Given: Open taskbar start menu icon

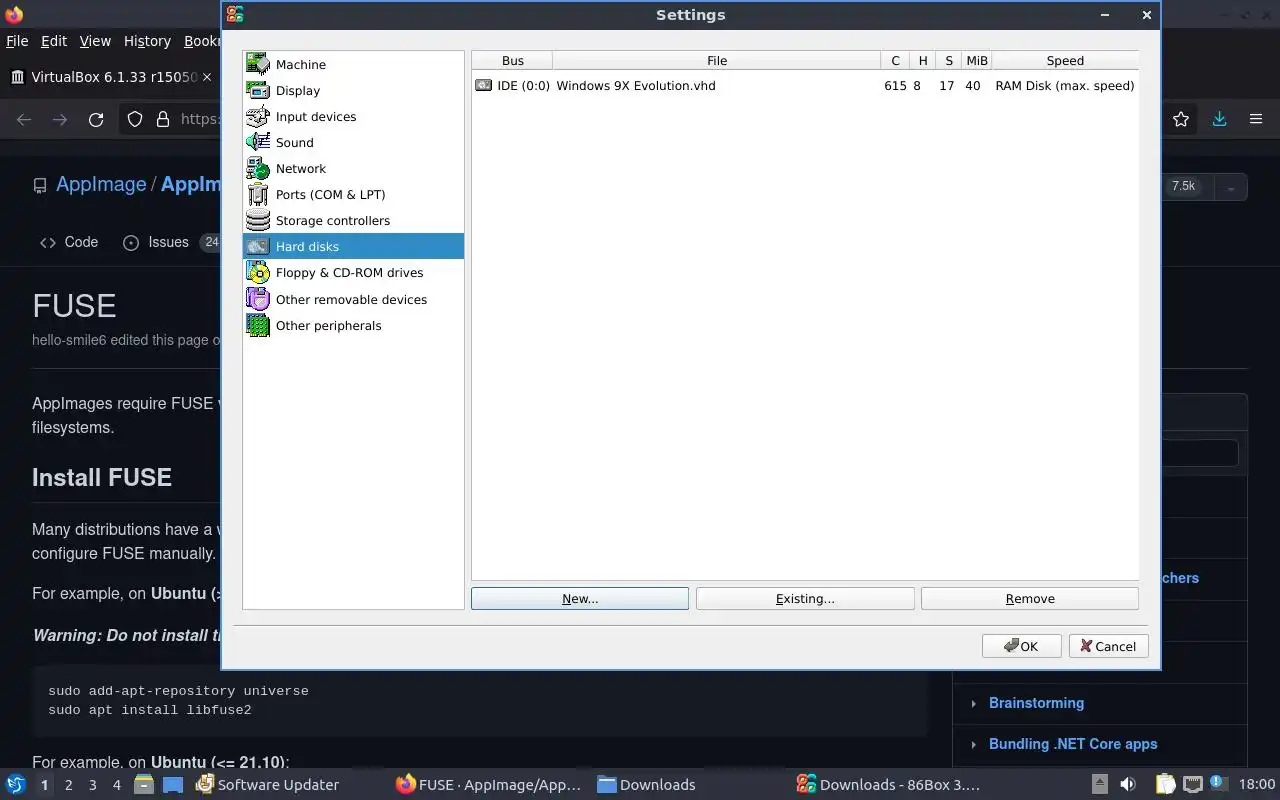Looking at the screenshot, I should 15,784.
